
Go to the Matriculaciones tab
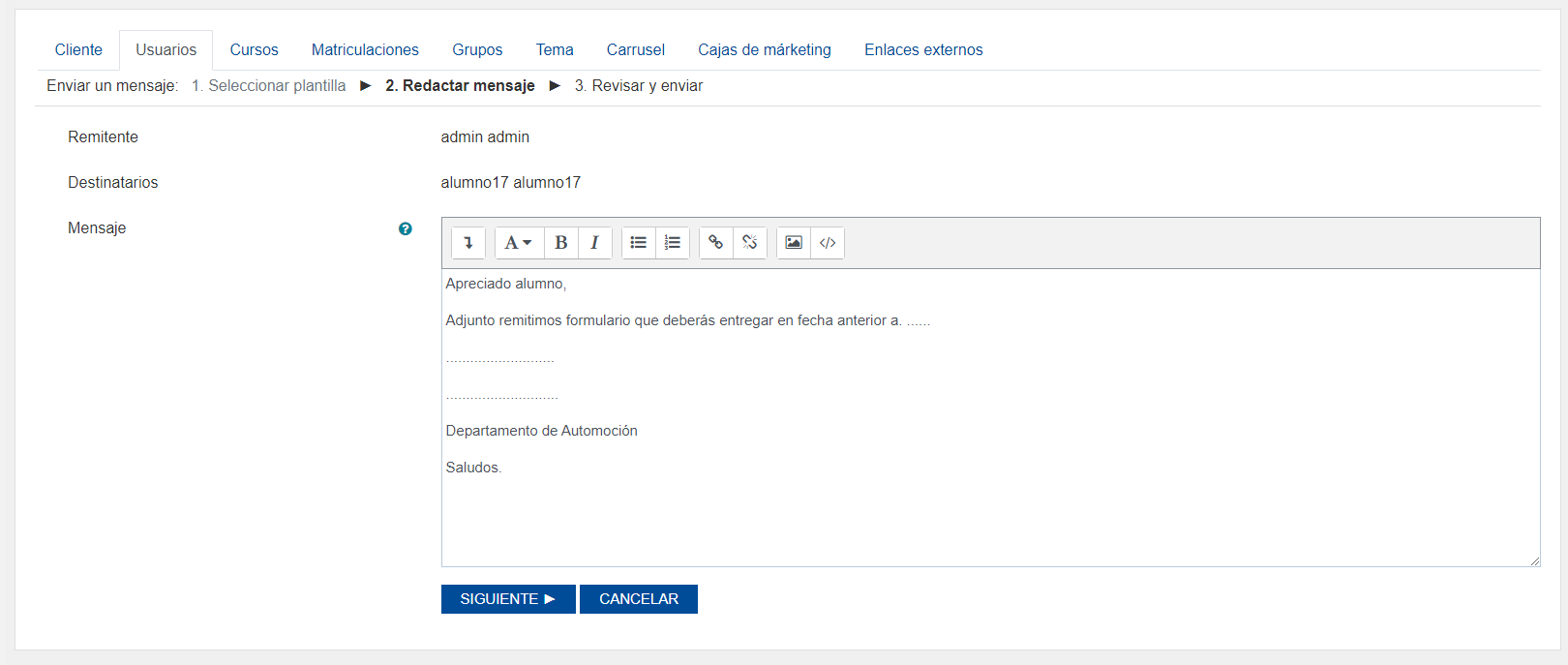(365, 50)
